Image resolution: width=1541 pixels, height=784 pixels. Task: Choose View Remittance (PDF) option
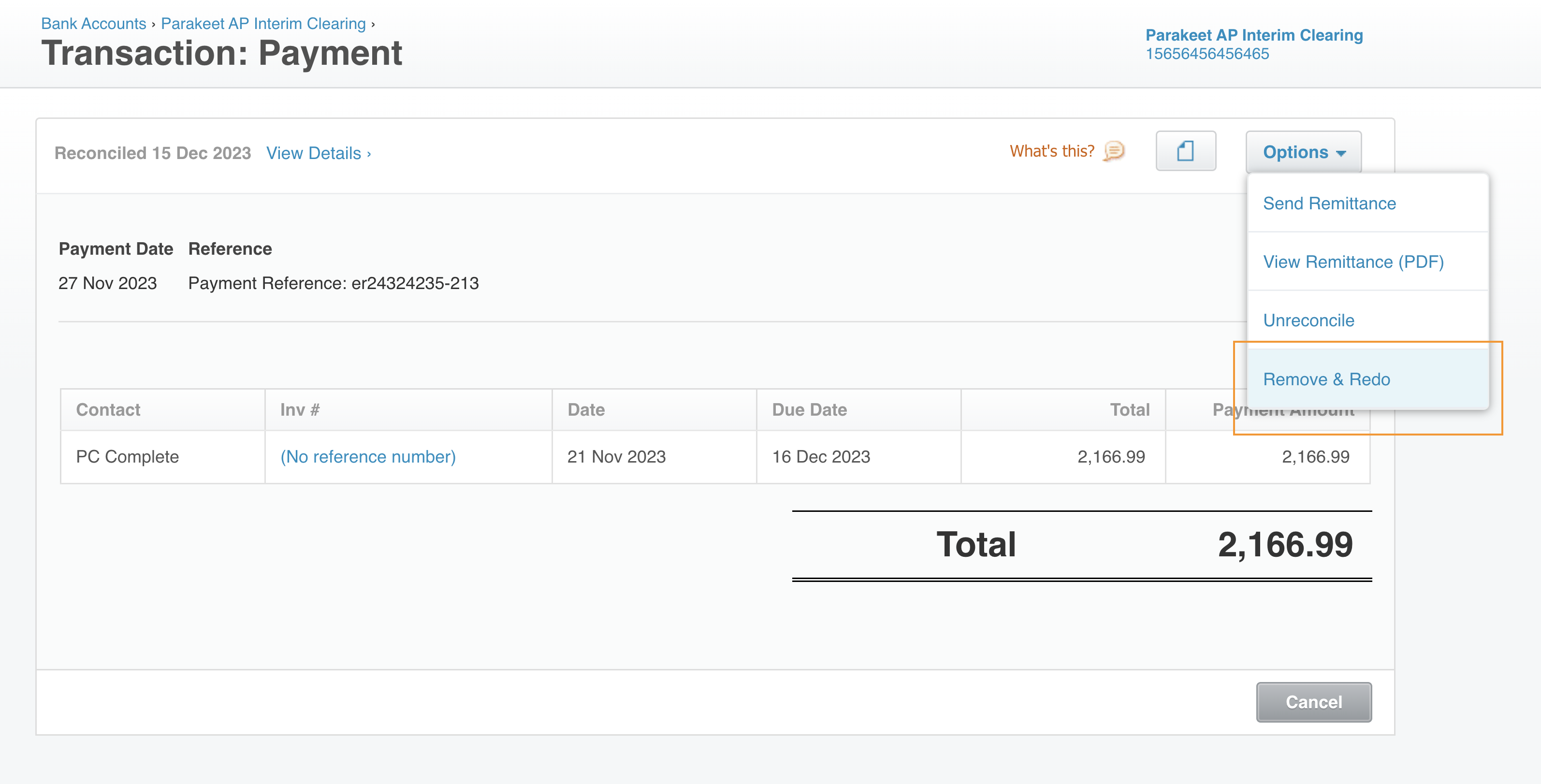(x=1352, y=262)
